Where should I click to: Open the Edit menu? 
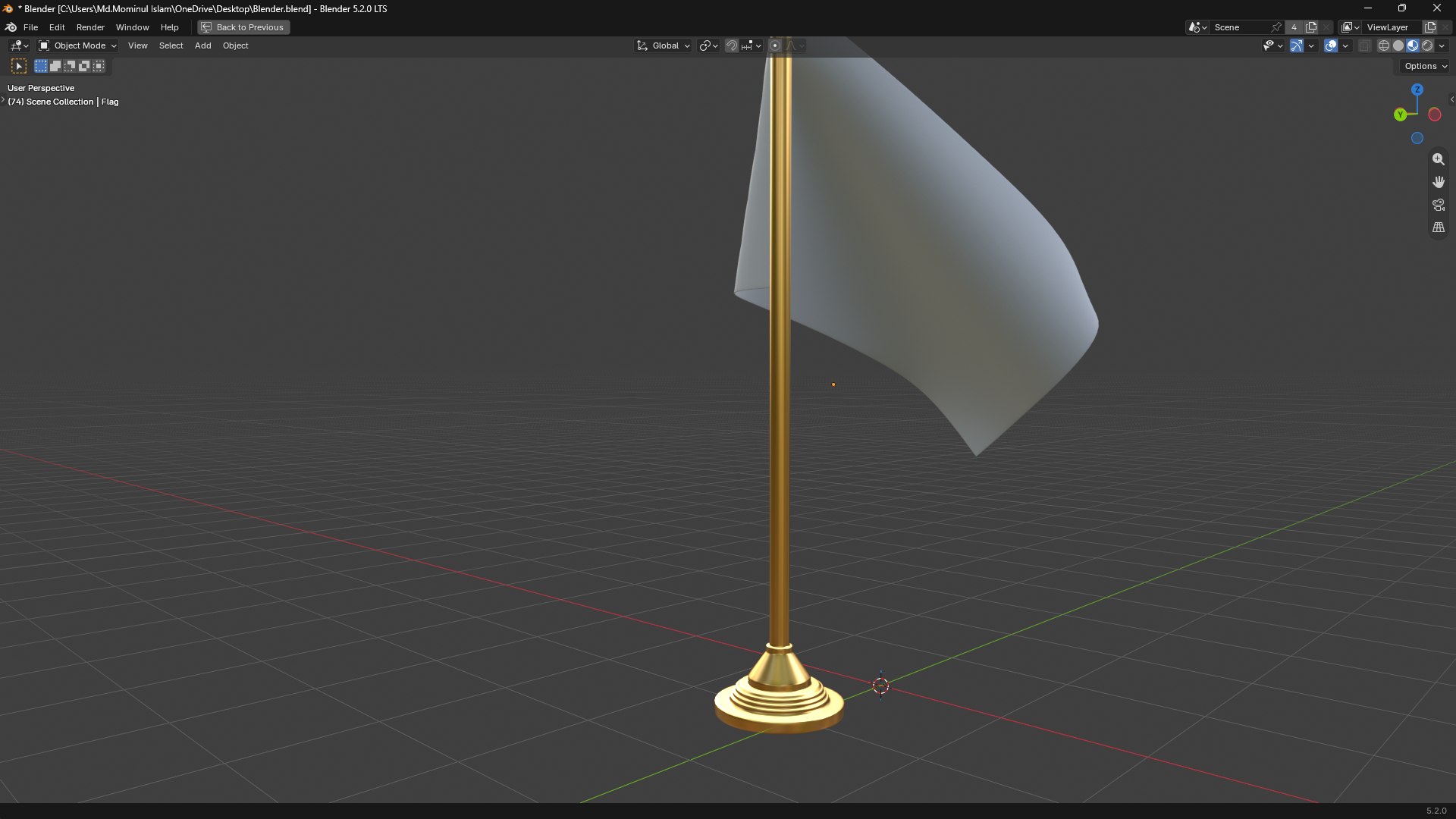(57, 27)
